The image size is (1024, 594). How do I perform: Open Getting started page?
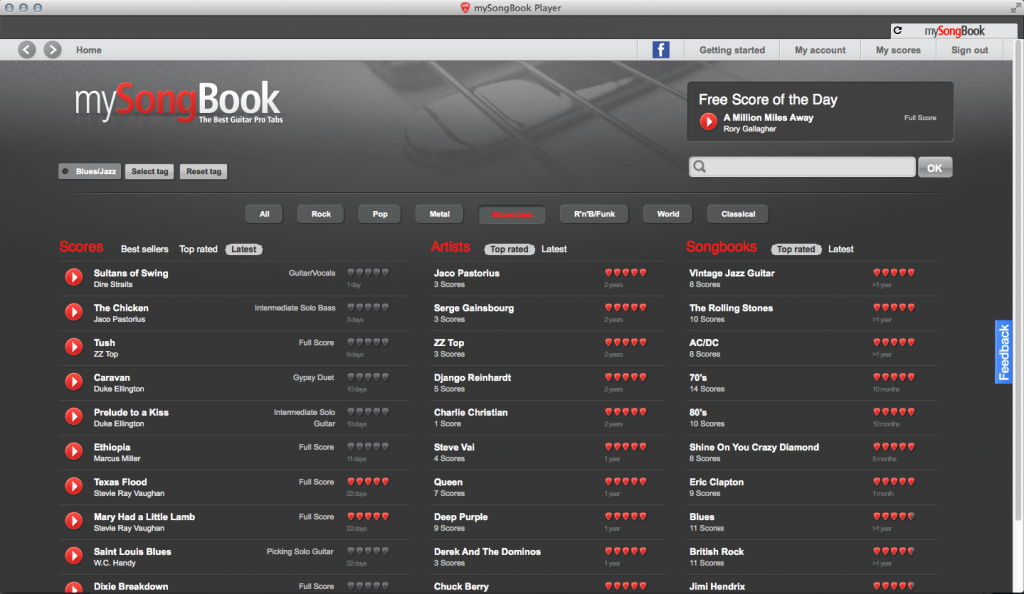(732, 50)
